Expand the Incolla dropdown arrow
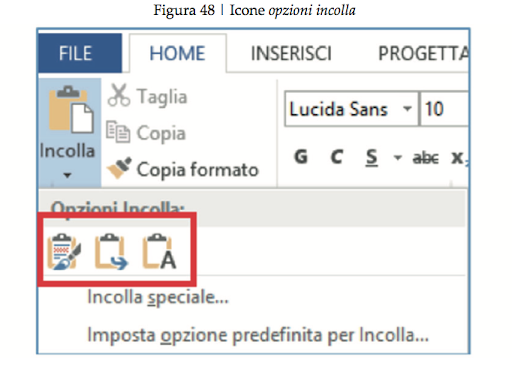This screenshot has height=372, width=512. pyautogui.click(x=68, y=175)
